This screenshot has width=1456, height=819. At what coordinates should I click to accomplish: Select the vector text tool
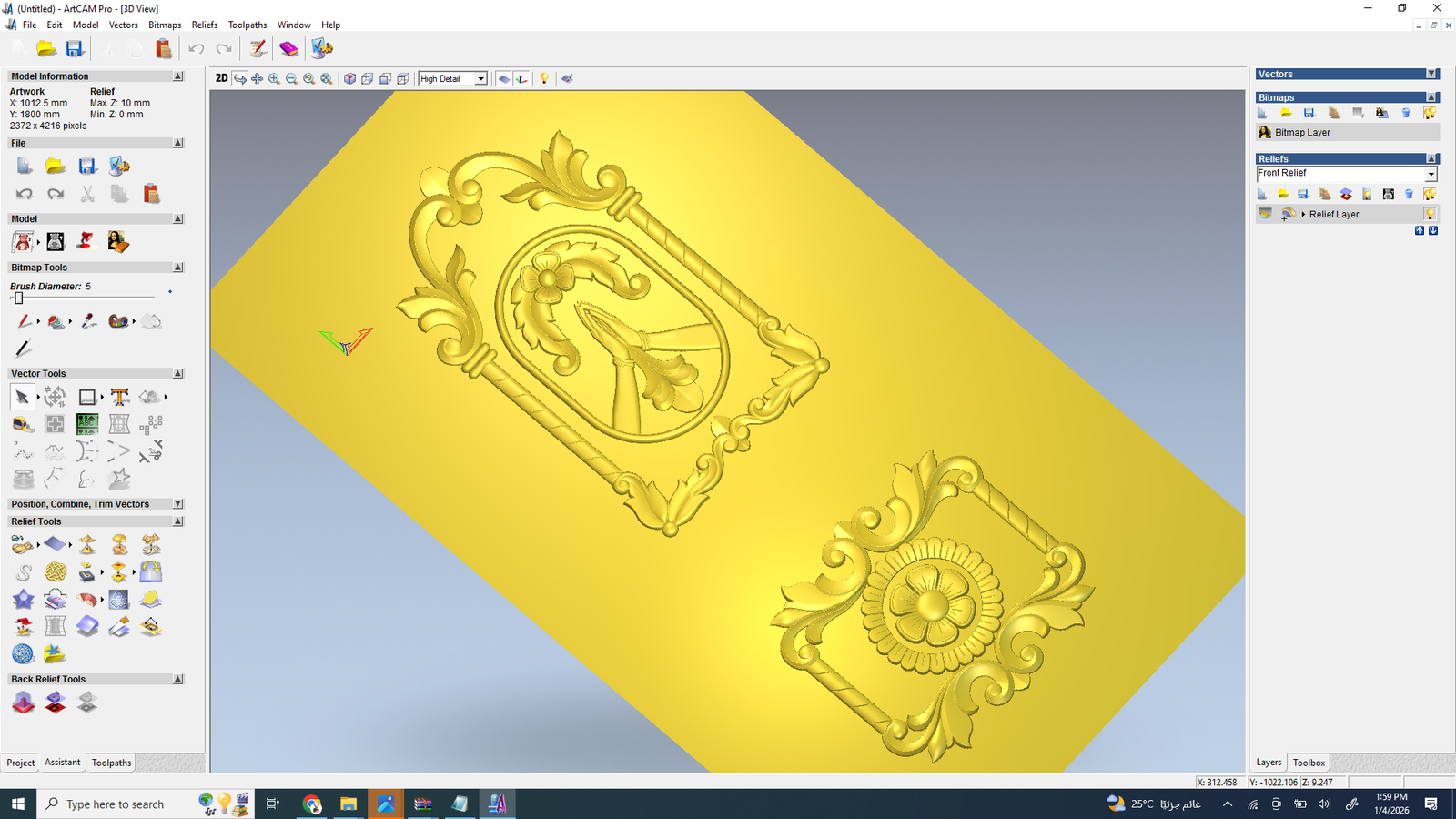pyautogui.click(x=119, y=397)
